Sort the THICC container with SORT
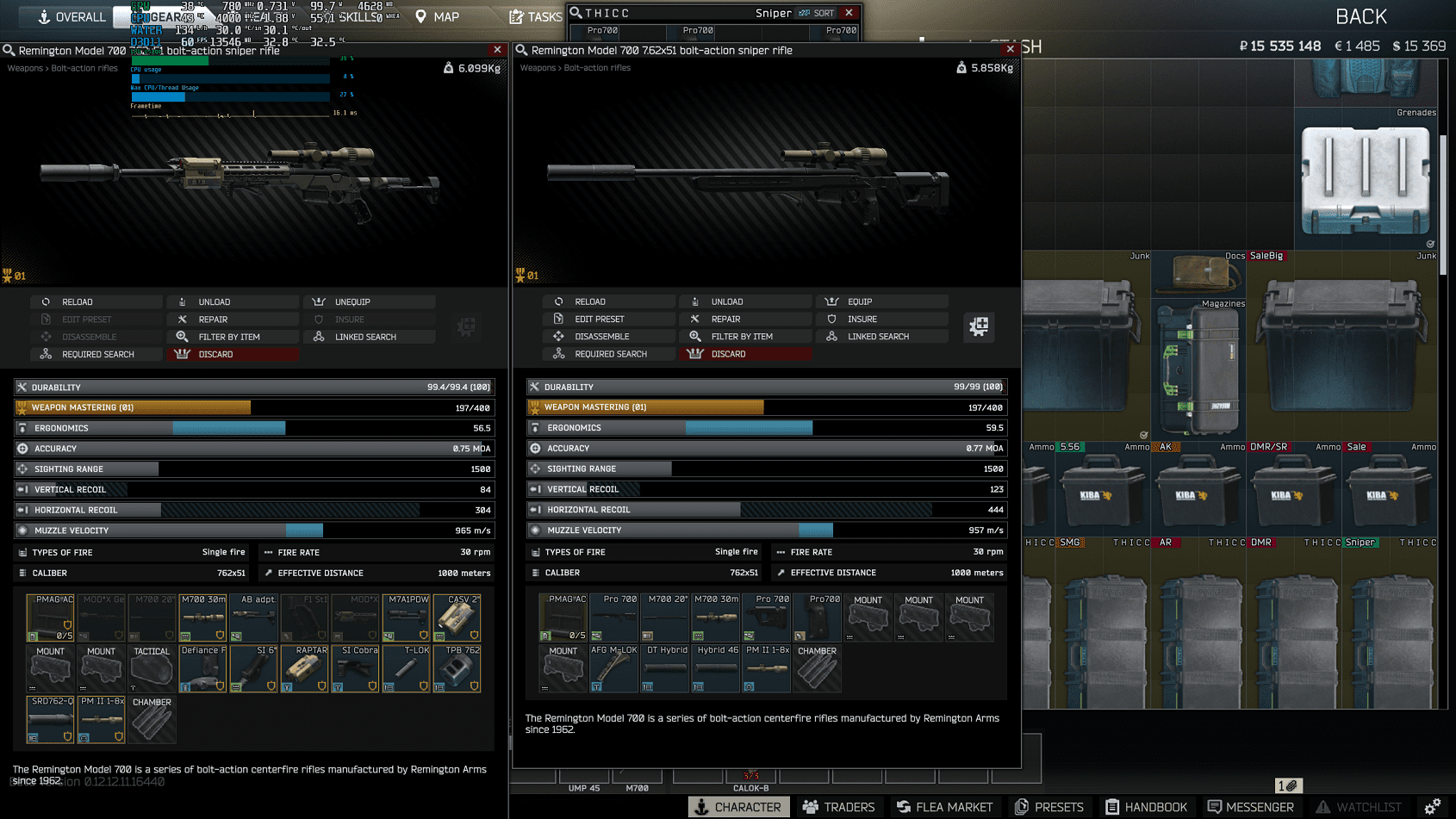 pos(817,13)
